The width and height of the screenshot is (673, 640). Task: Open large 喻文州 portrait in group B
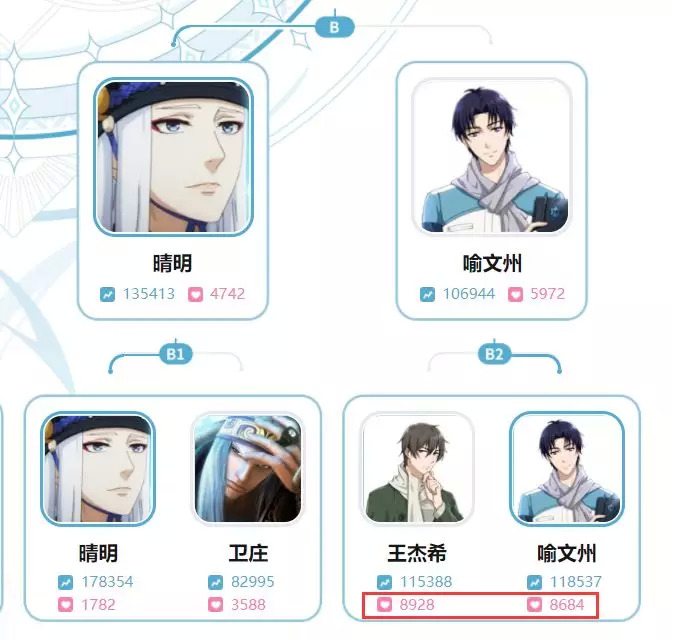click(491, 157)
